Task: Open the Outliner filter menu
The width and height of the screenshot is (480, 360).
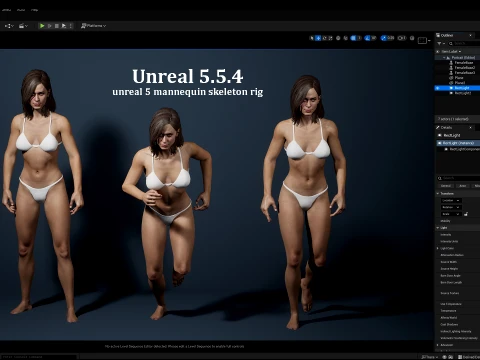Action: click(441, 44)
